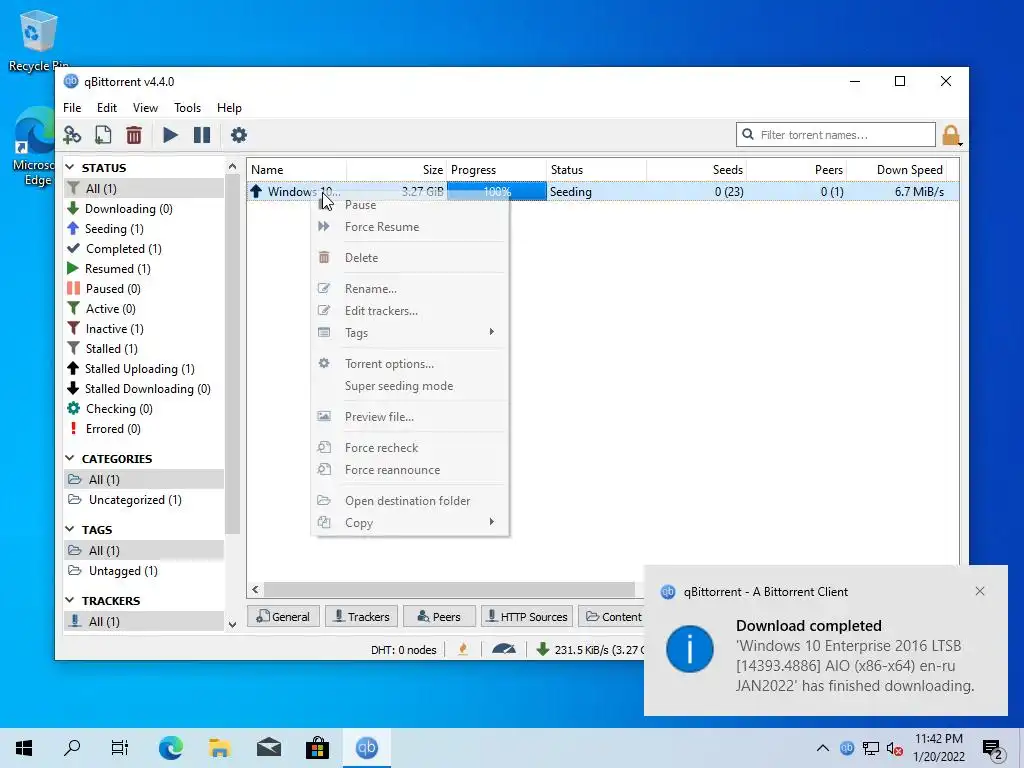Viewport: 1024px width, 768px height.
Task: Click the blue info icon in notification
Action: (x=690, y=648)
